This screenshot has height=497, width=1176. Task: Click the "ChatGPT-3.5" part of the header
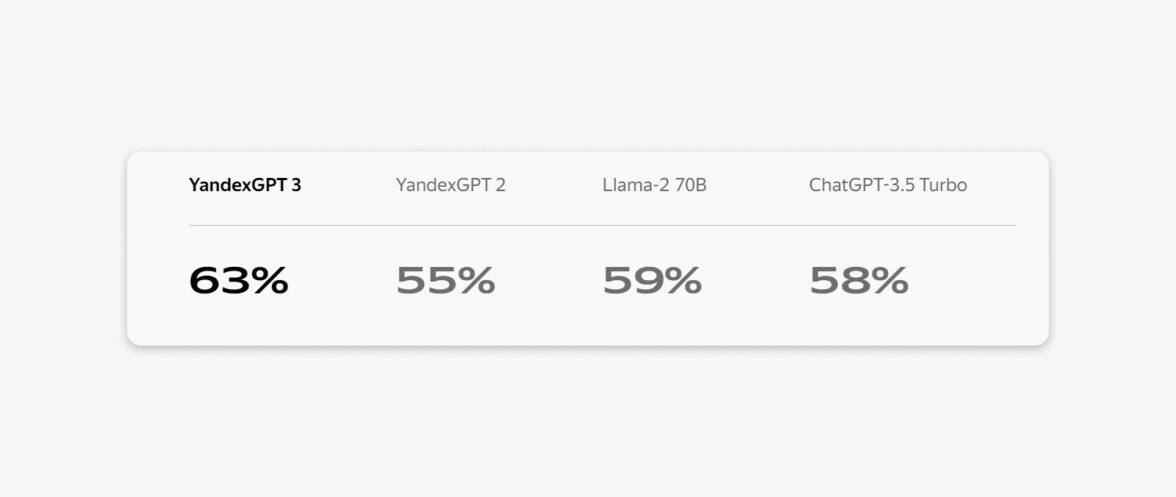pos(861,185)
